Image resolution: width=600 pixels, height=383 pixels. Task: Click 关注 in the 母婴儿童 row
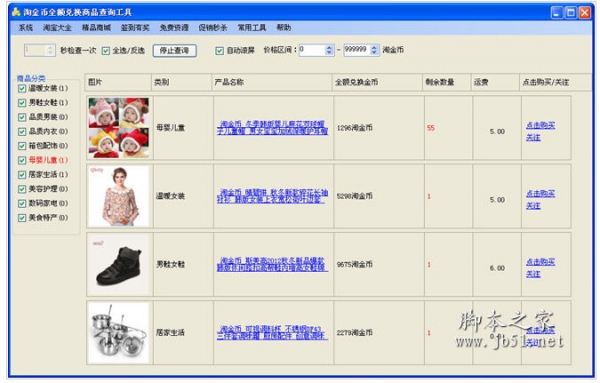click(533, 137)
